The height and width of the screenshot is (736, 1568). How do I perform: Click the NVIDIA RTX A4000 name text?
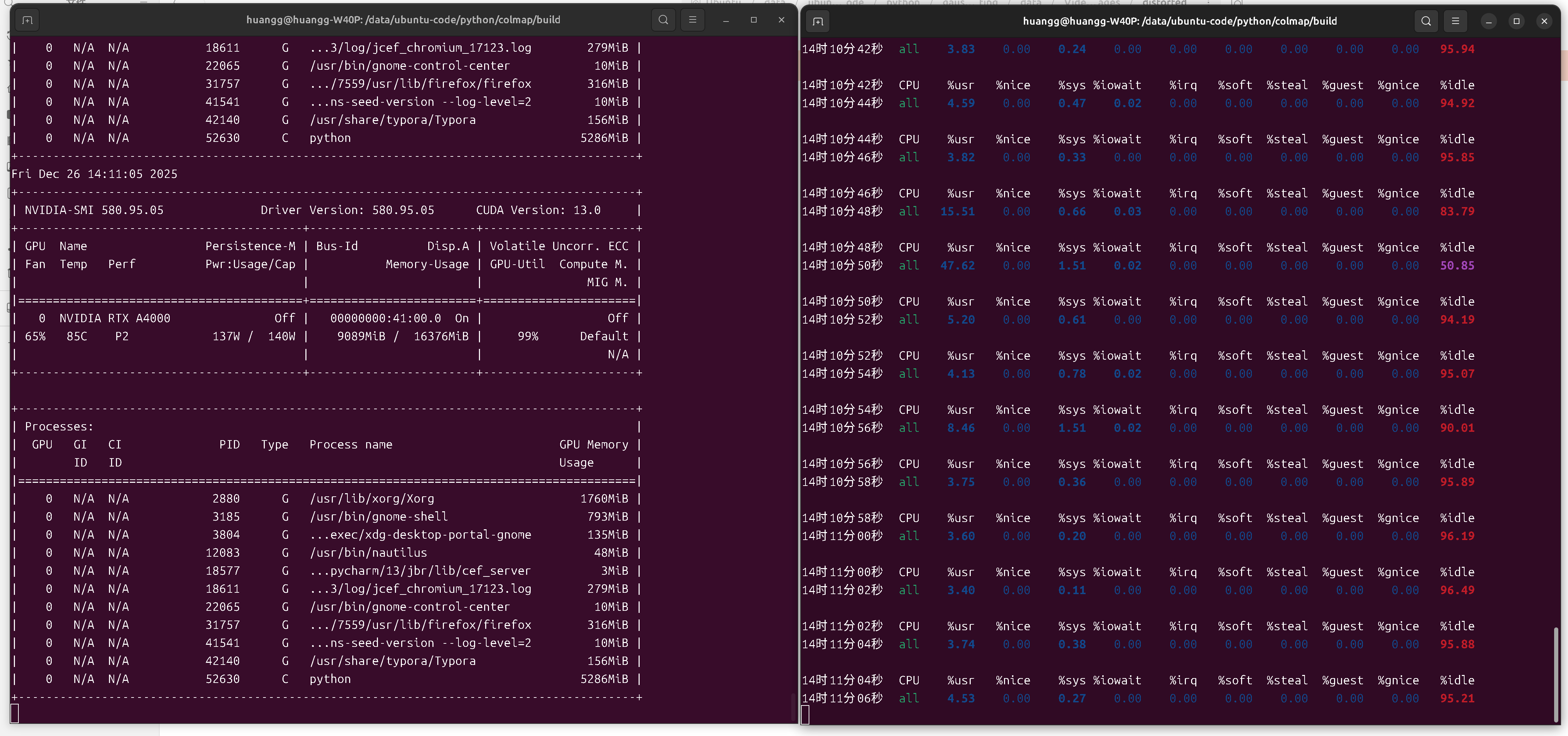[x=115, y=318]
